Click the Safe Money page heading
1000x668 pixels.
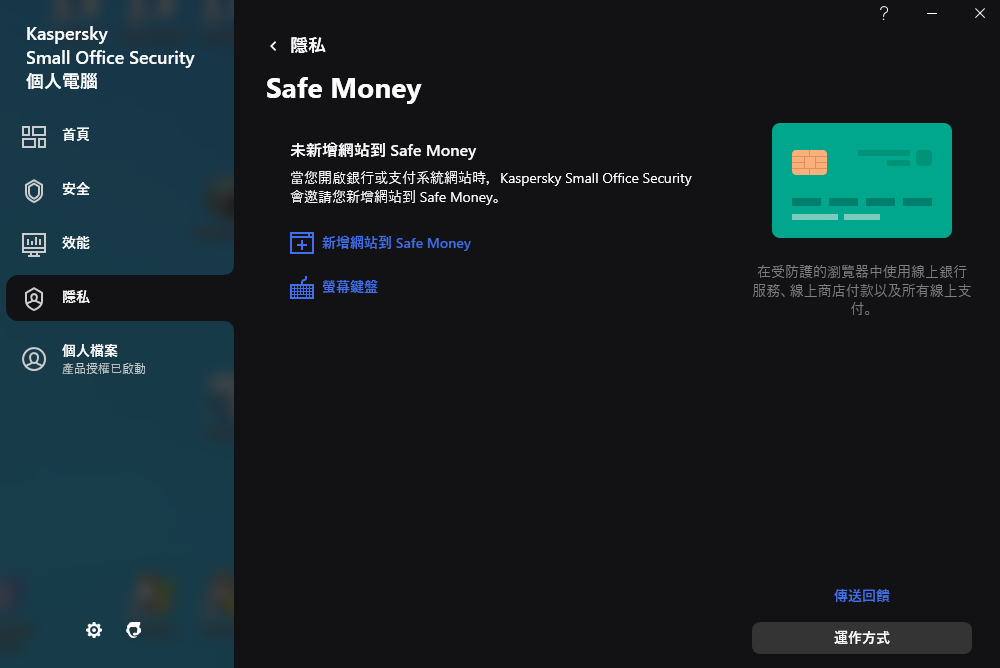(x=344, y=89)
